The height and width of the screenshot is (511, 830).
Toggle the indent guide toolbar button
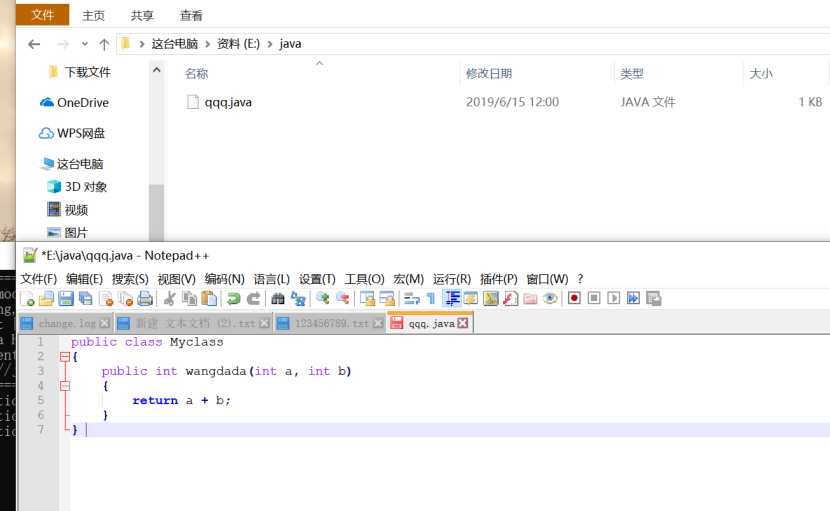451,299
